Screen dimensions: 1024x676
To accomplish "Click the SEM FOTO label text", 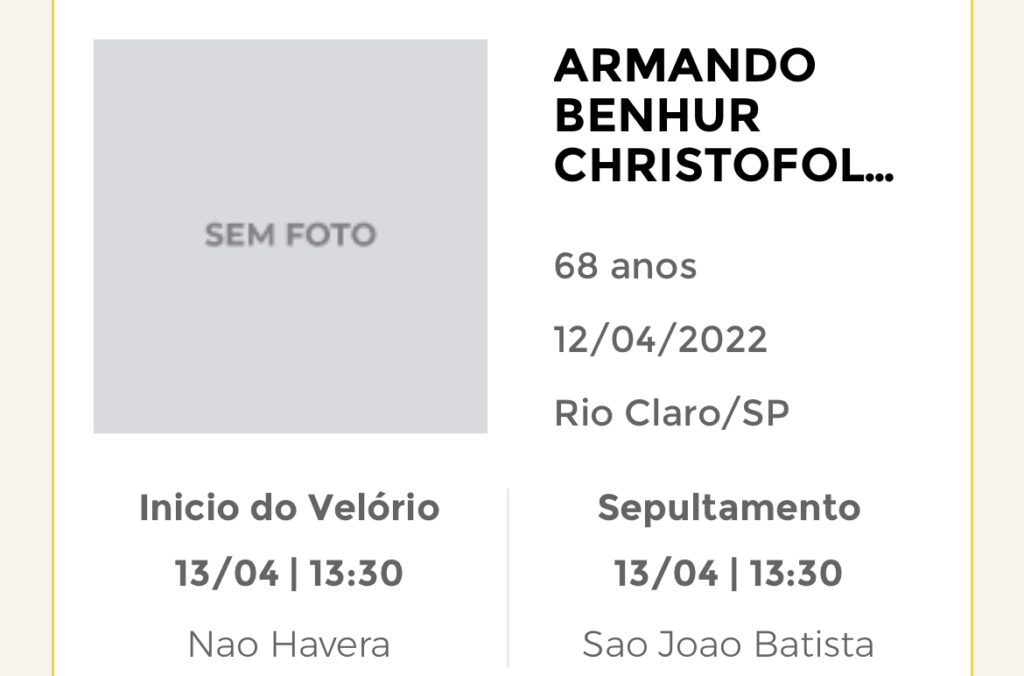I will coord(291,235).
